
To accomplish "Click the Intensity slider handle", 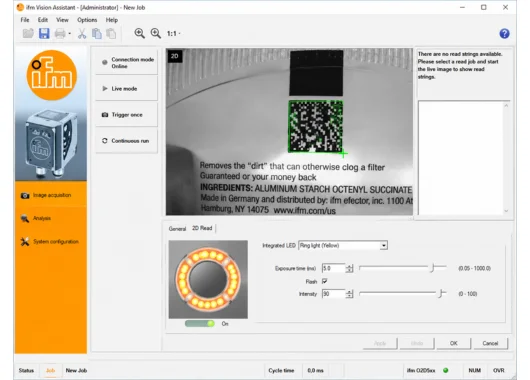I will click(441, 293).
